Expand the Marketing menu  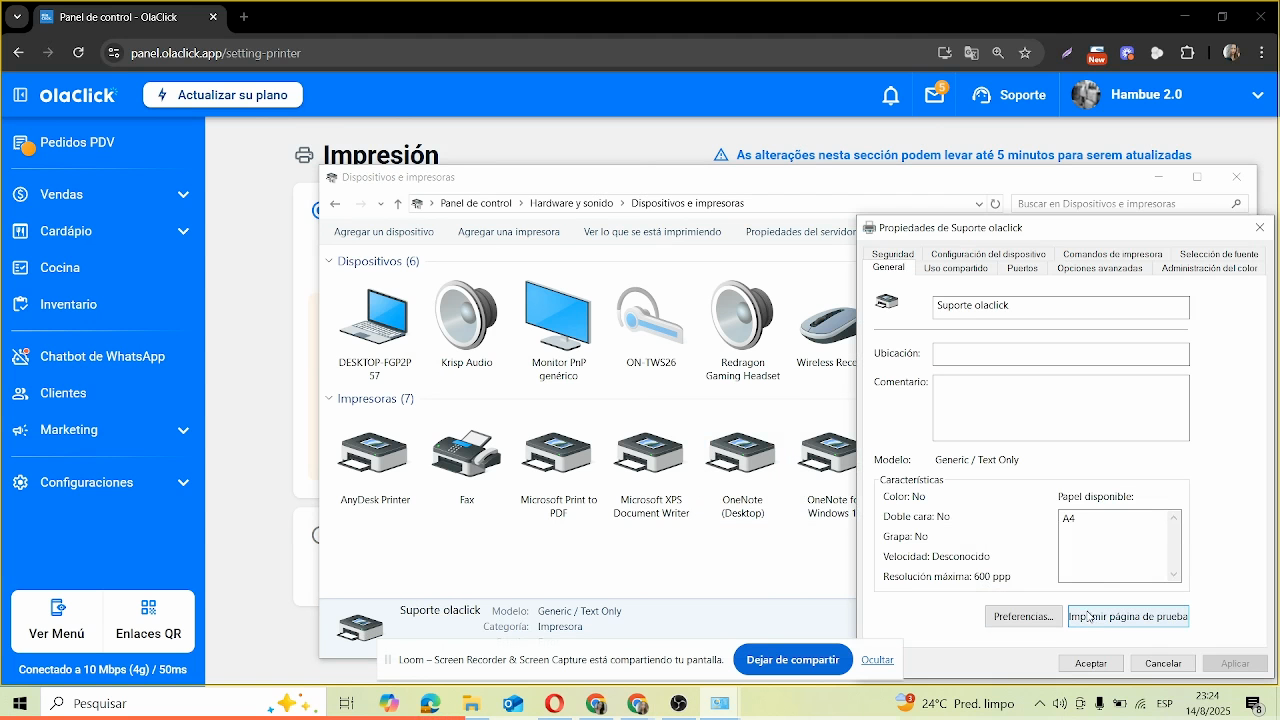coord(102,430)
